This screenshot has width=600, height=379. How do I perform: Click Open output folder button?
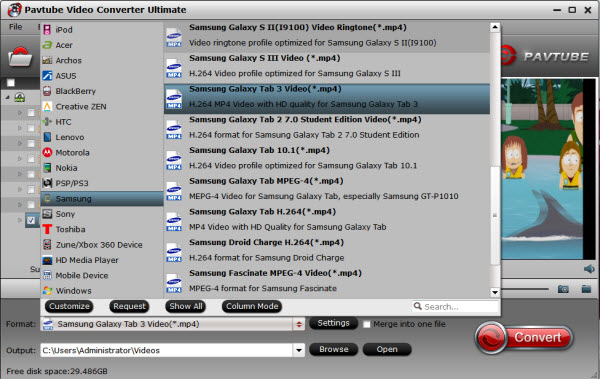pyautogui.click(x=387, y=349)
